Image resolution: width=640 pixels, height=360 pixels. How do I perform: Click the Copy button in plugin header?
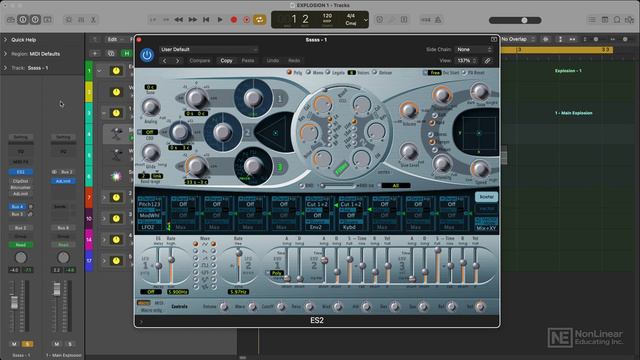[227, 60]
